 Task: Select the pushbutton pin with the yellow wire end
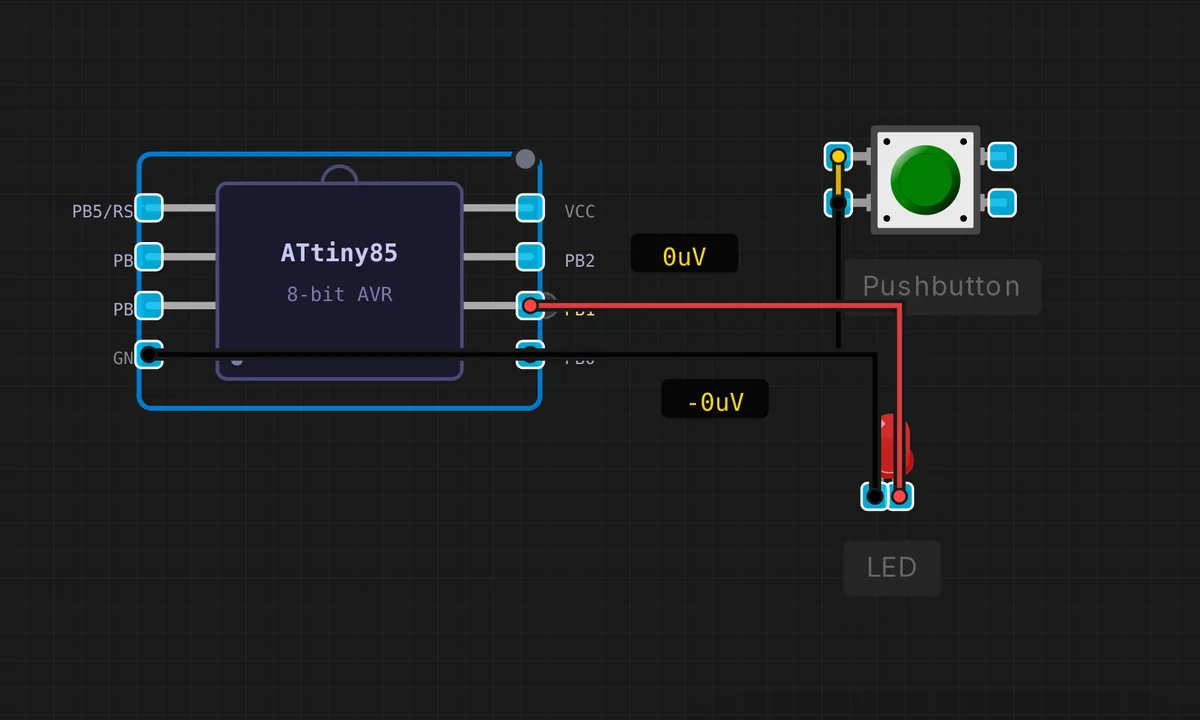[838, 157]
